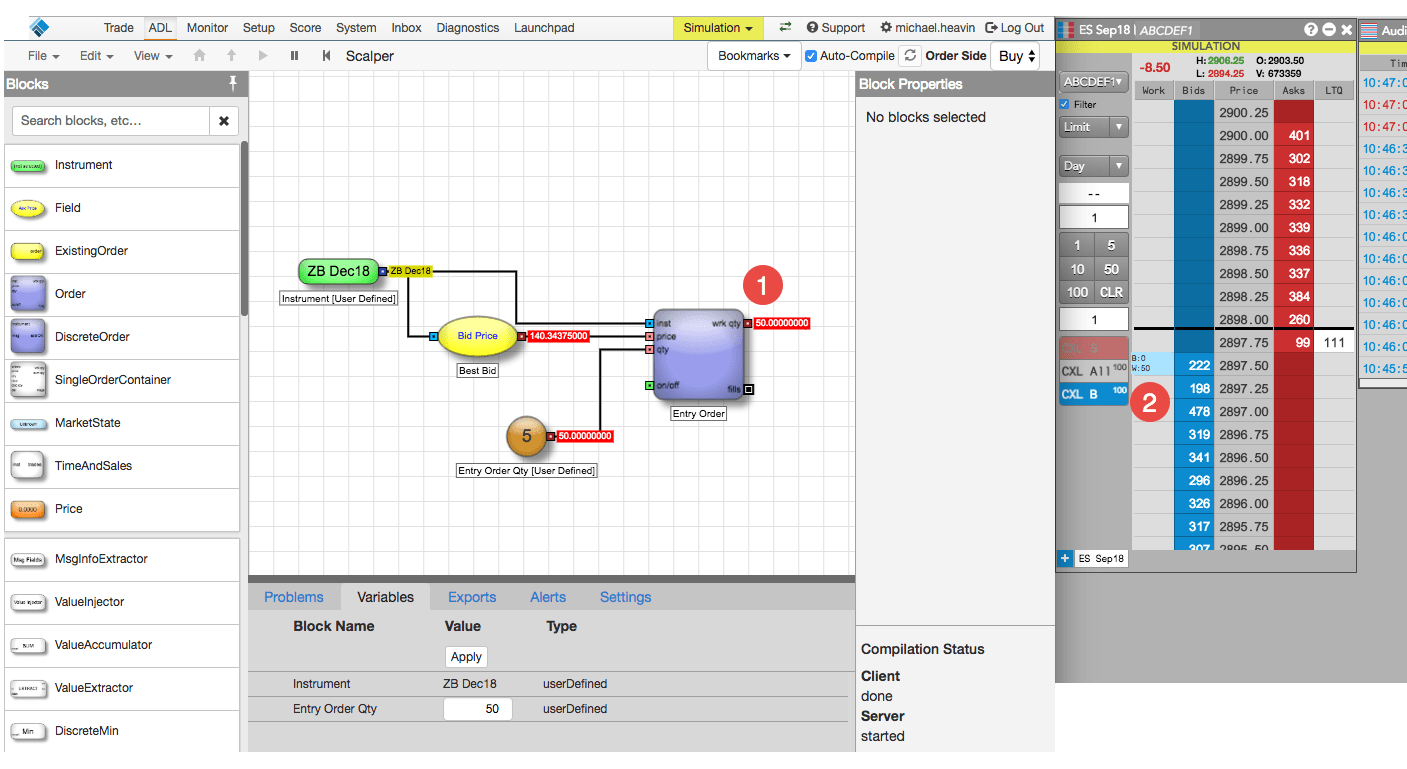This screenshot has width=1407, height=769.
Task: Click the Apply button in Variables
Action: click(467, 657)
